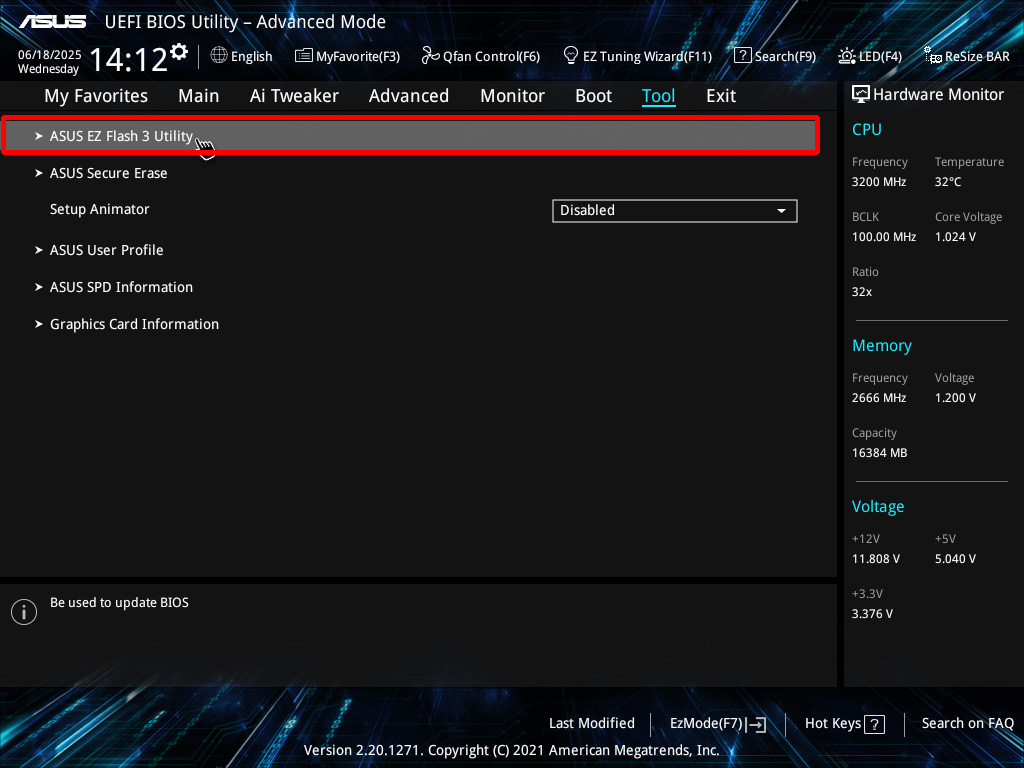The width and height of the screenshot is (1024, 768).
Task: Switch to the Main tab
Action: coord(199,96)
